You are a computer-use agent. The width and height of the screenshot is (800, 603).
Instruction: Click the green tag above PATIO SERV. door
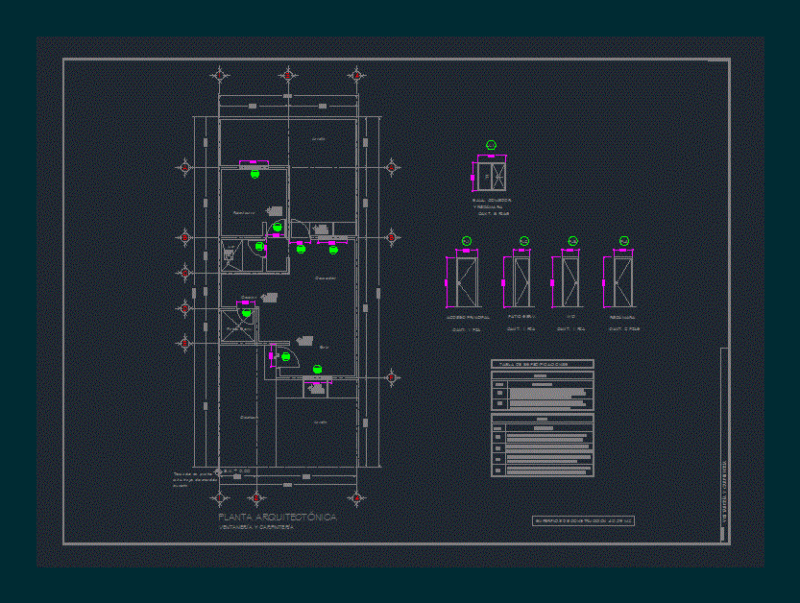pyautogui.click(x=524, y=241)
